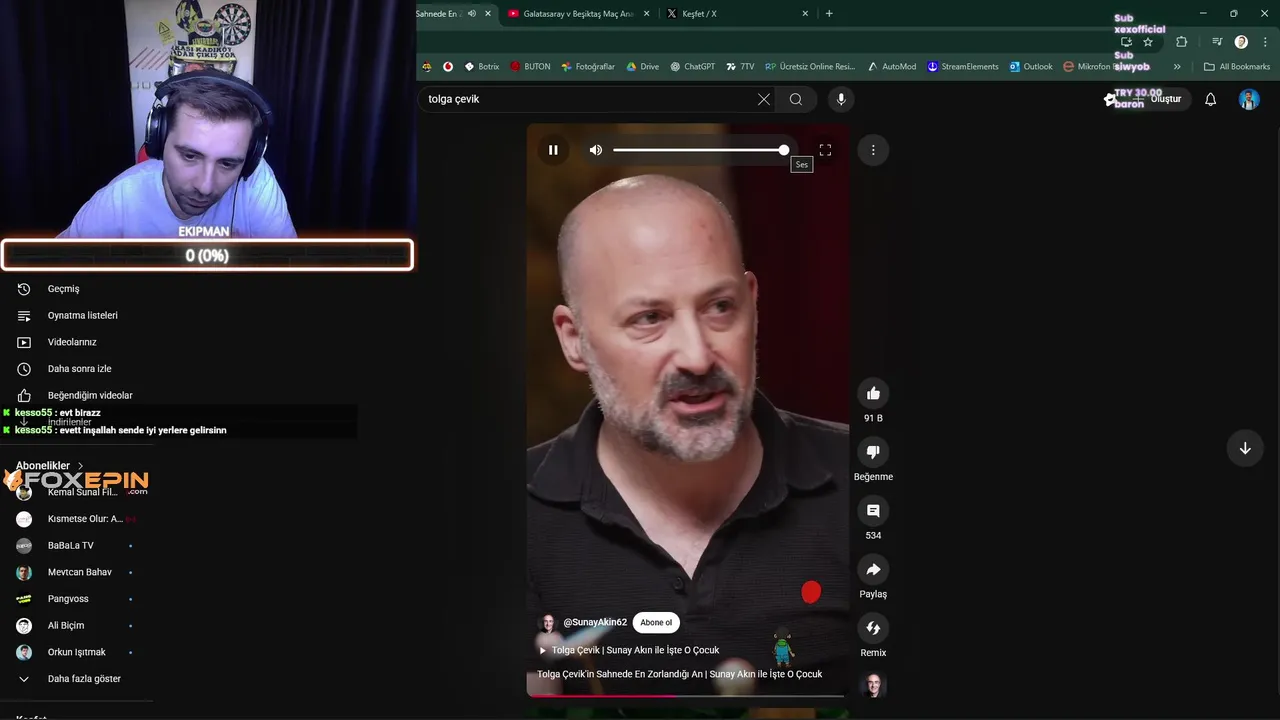Switch to the Keşfet / X tab
Image resolution: width=1280 pixels, height=720 pixels.
(x=737, y=14)
